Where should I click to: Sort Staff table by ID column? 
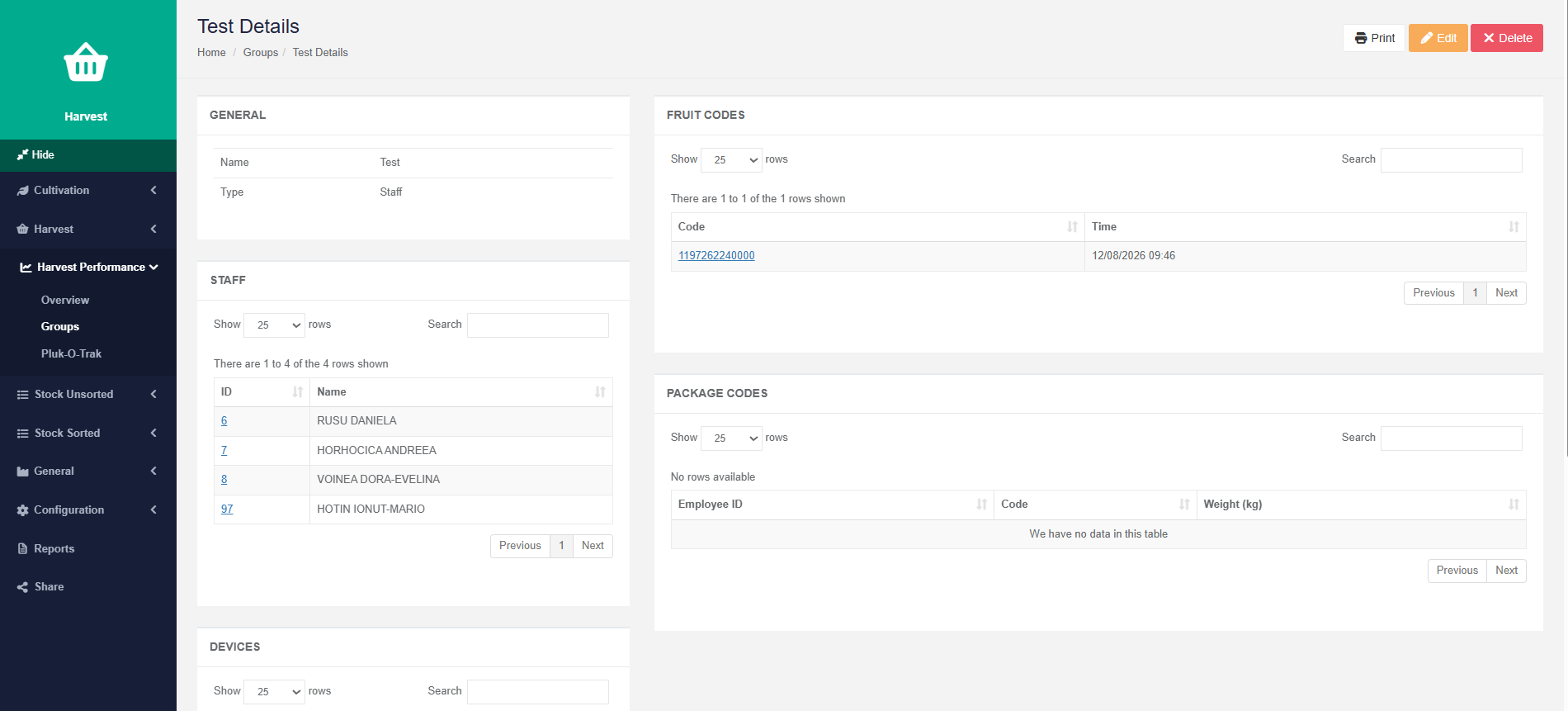[x=262, y=392]
